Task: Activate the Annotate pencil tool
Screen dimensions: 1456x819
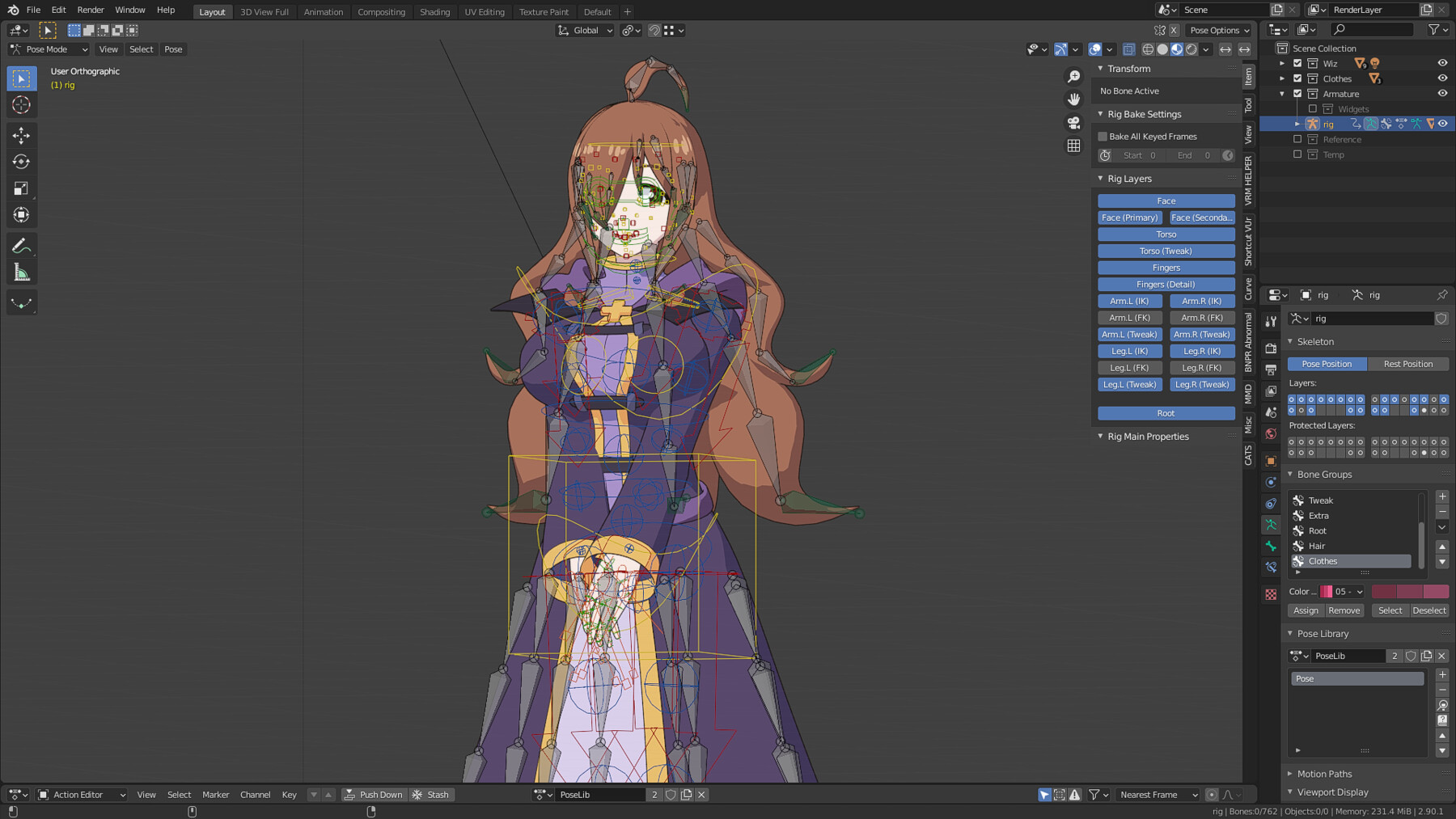Action: [x=21, y=246]
